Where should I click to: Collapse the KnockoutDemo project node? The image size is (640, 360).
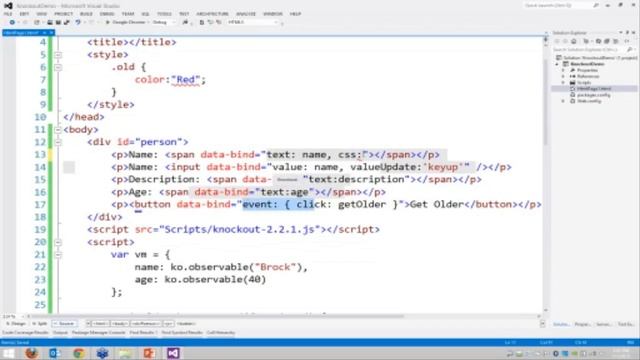point(558,64)
